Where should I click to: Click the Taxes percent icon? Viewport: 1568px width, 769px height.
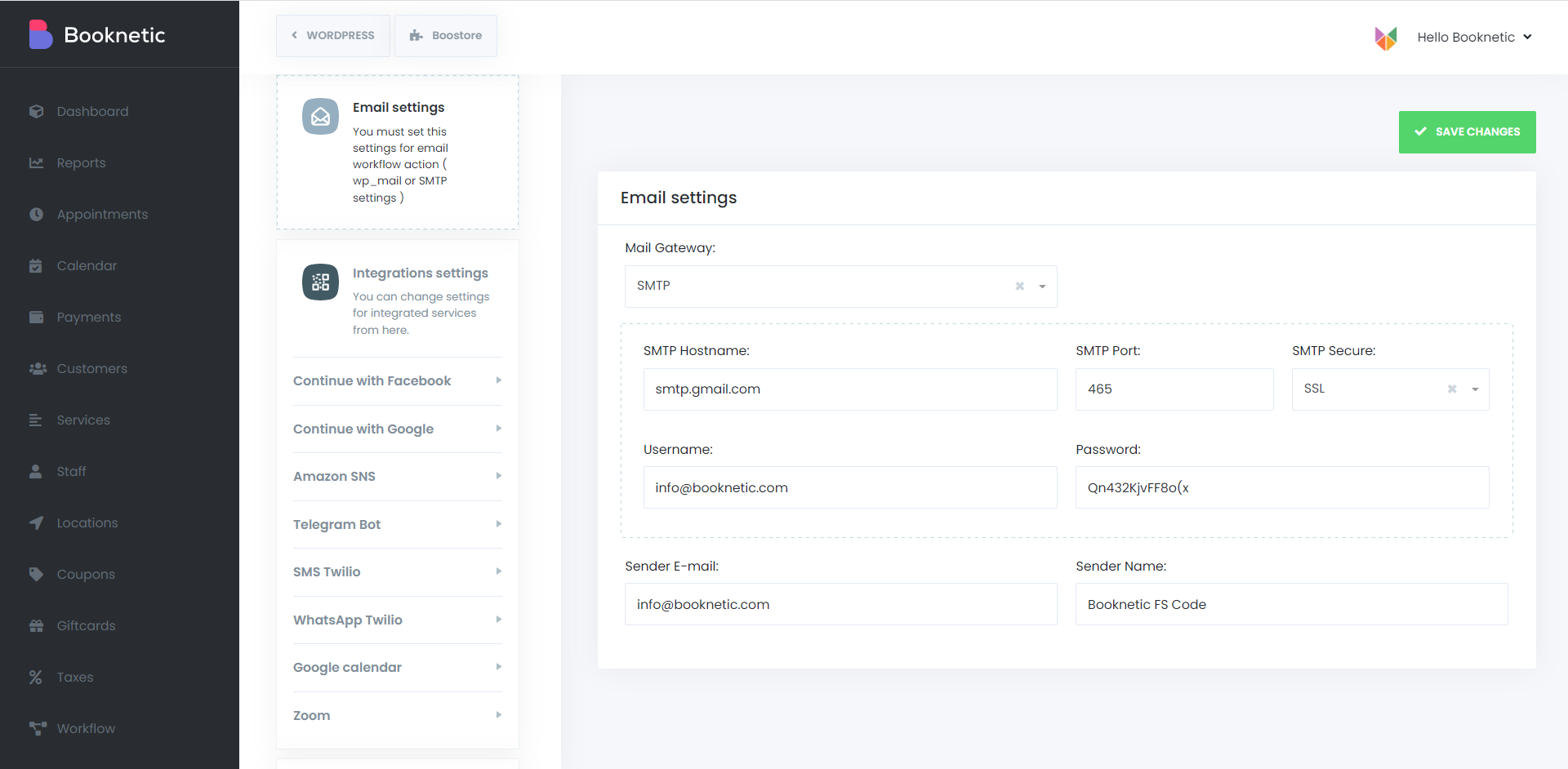click(36, 677)
